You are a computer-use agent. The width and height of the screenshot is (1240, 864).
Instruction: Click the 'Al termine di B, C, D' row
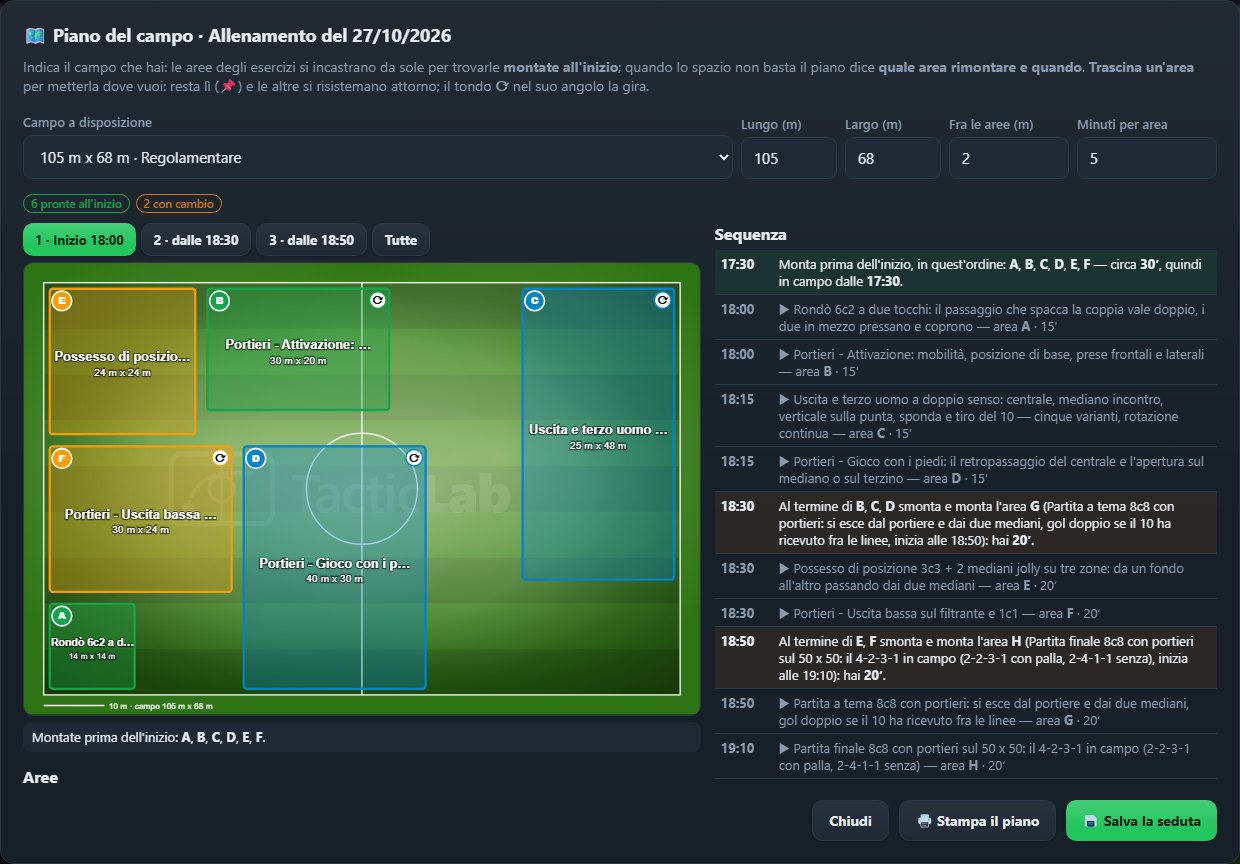[966, 523]
